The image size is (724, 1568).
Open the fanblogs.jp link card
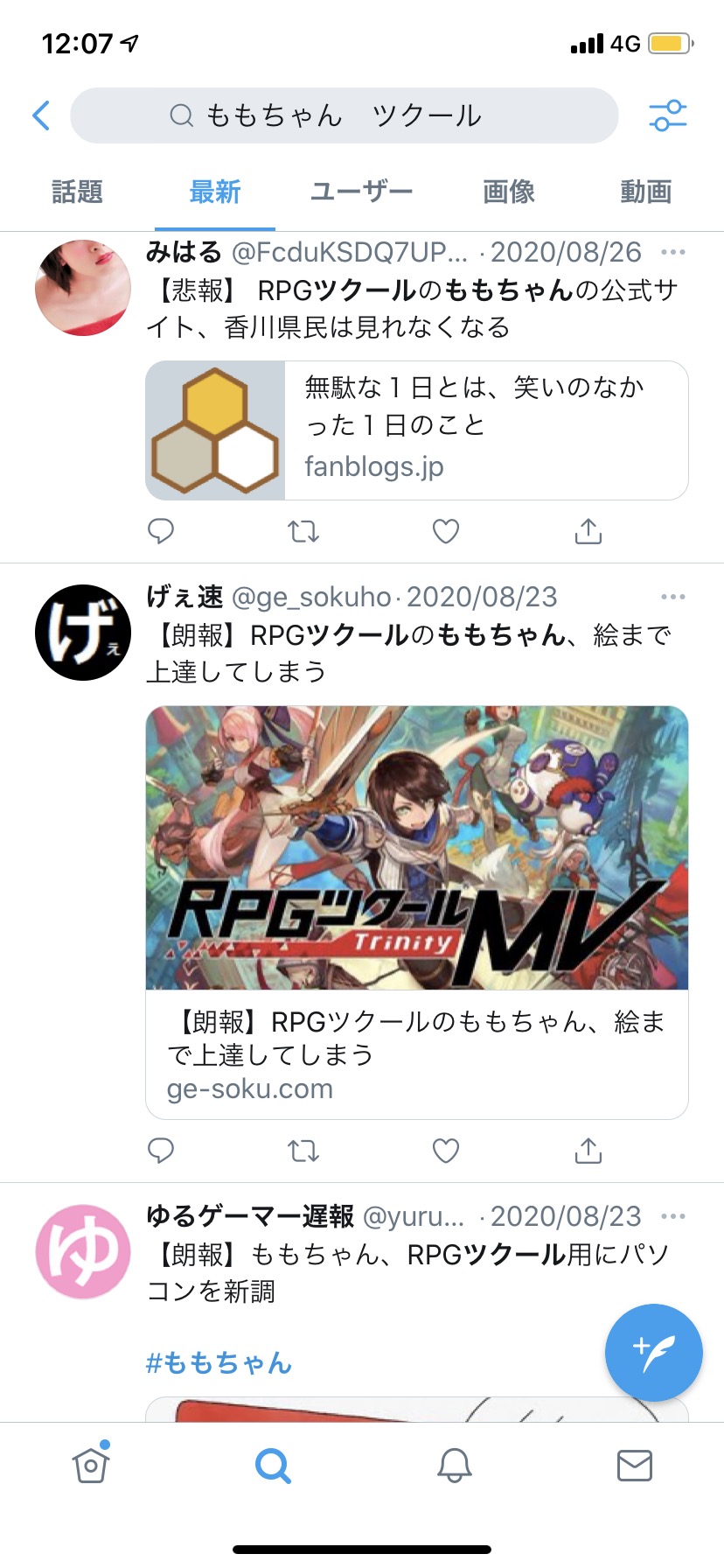417,430
